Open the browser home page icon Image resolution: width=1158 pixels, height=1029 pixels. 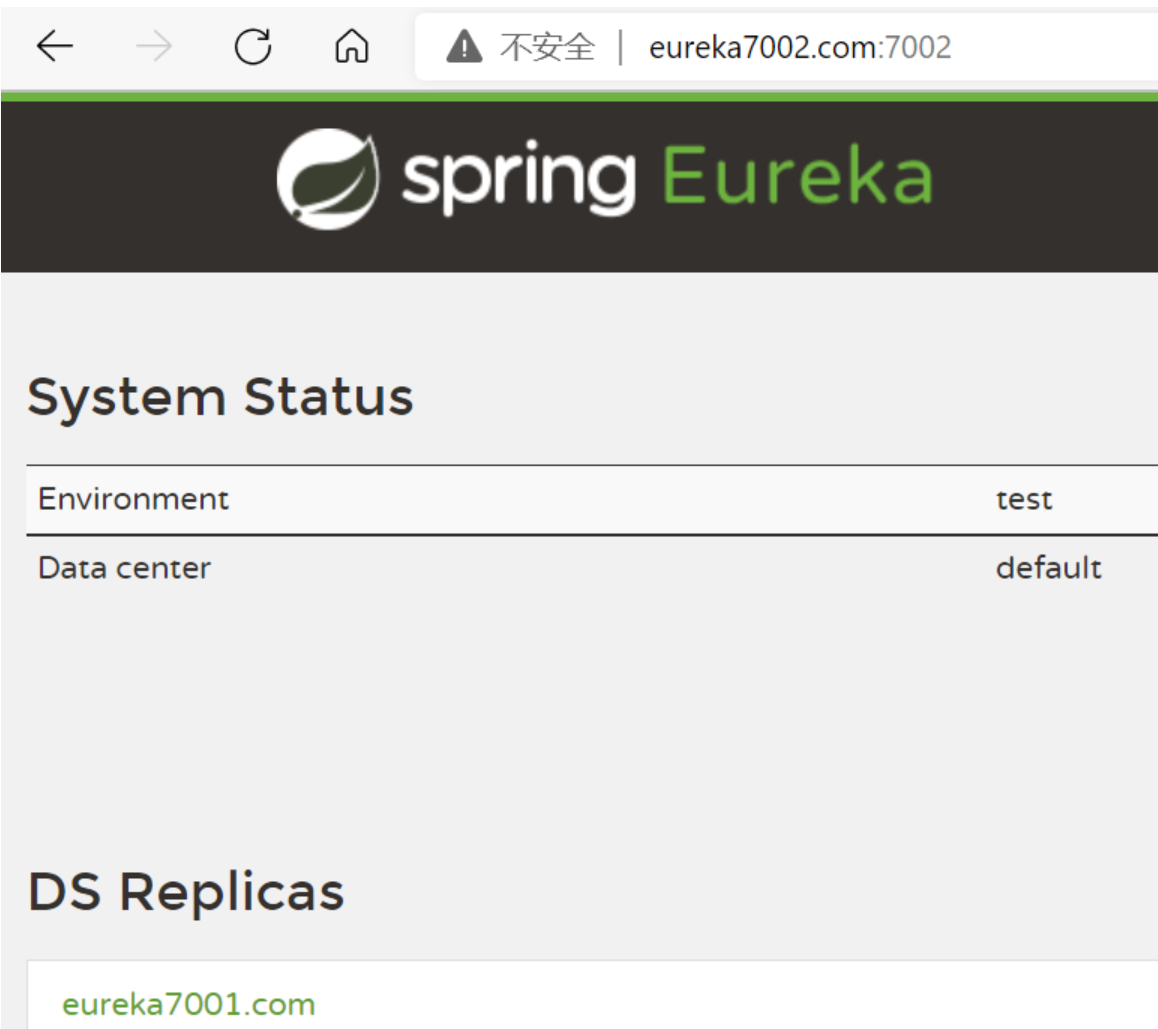(352, 47)
